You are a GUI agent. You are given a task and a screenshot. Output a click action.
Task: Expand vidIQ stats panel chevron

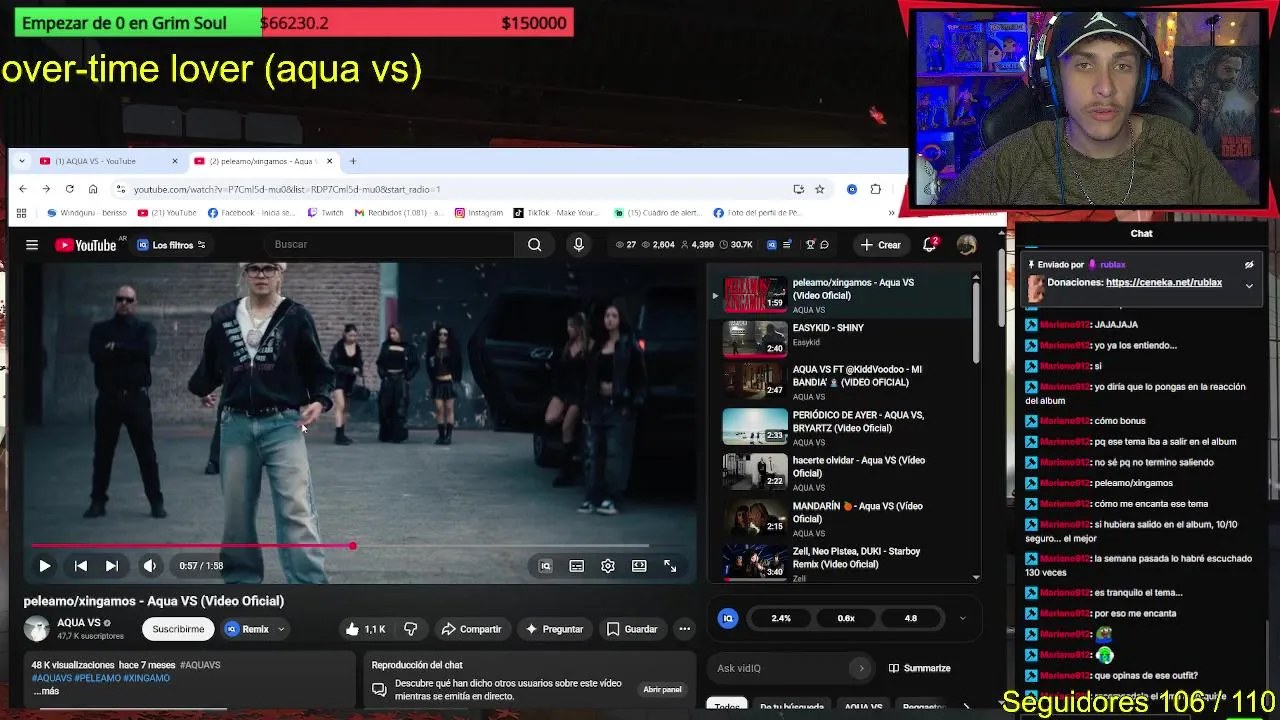(x=962, y=618)
